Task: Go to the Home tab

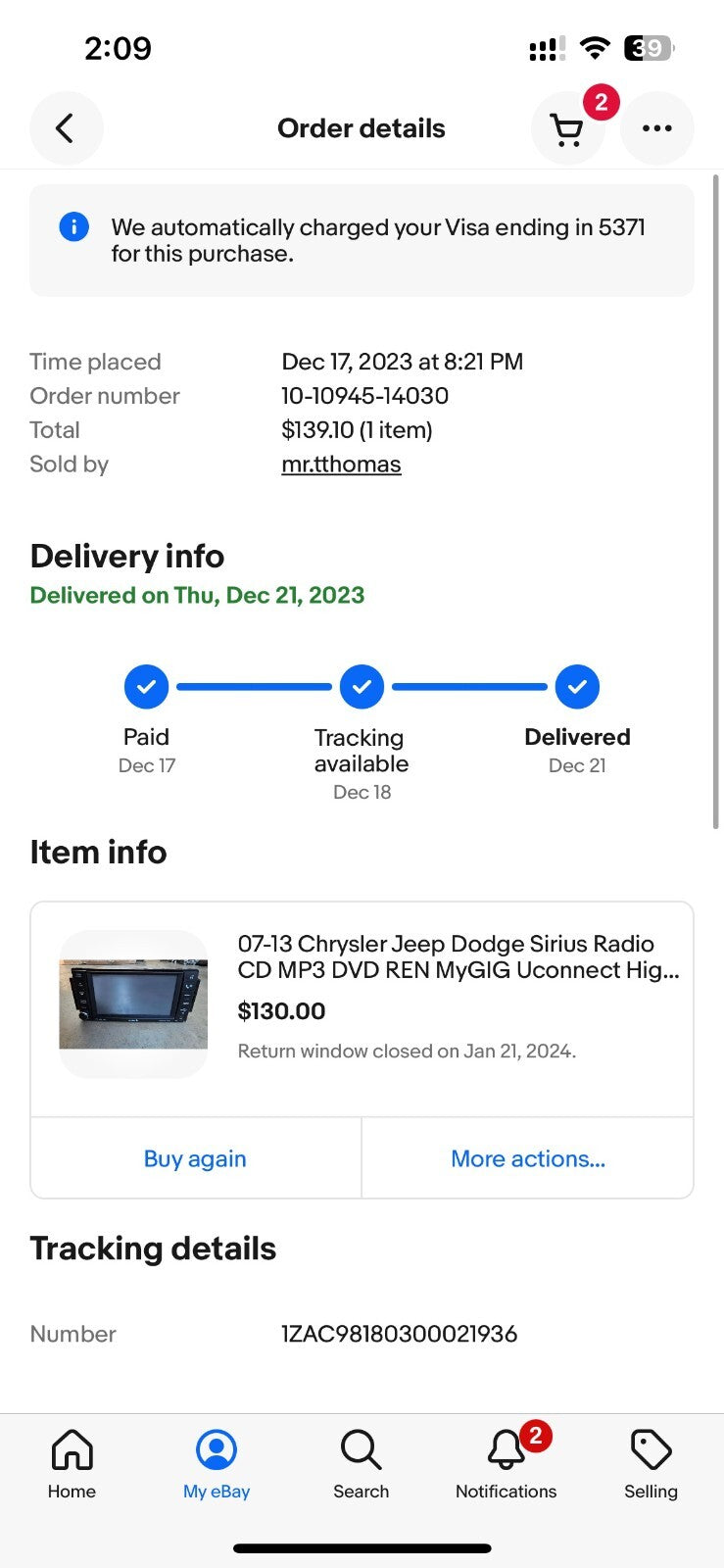Action: 72,1463
